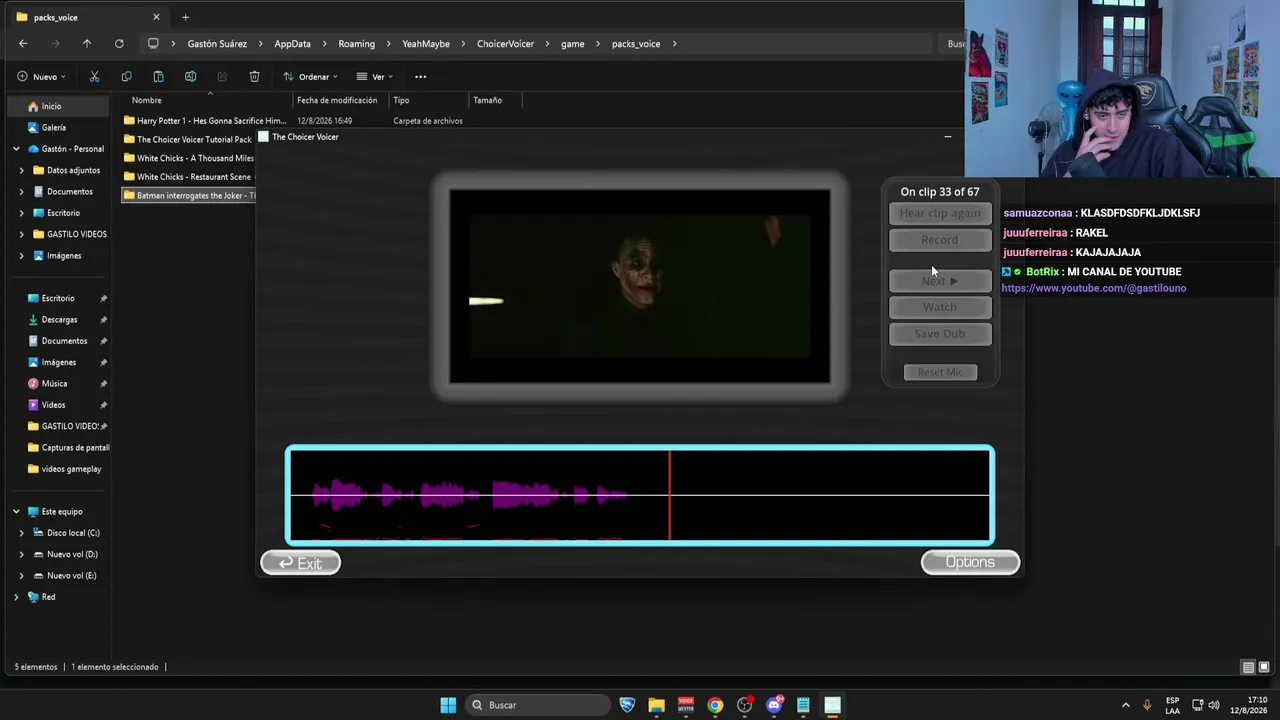Click the game breadcrumb segment

tap(572, 44)
